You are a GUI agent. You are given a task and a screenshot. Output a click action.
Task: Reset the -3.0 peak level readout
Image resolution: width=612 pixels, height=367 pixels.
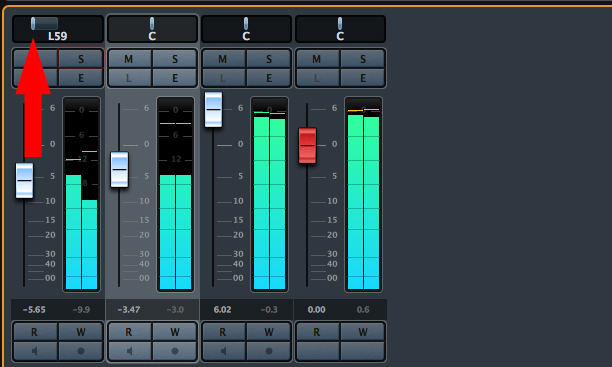[175, 310]
